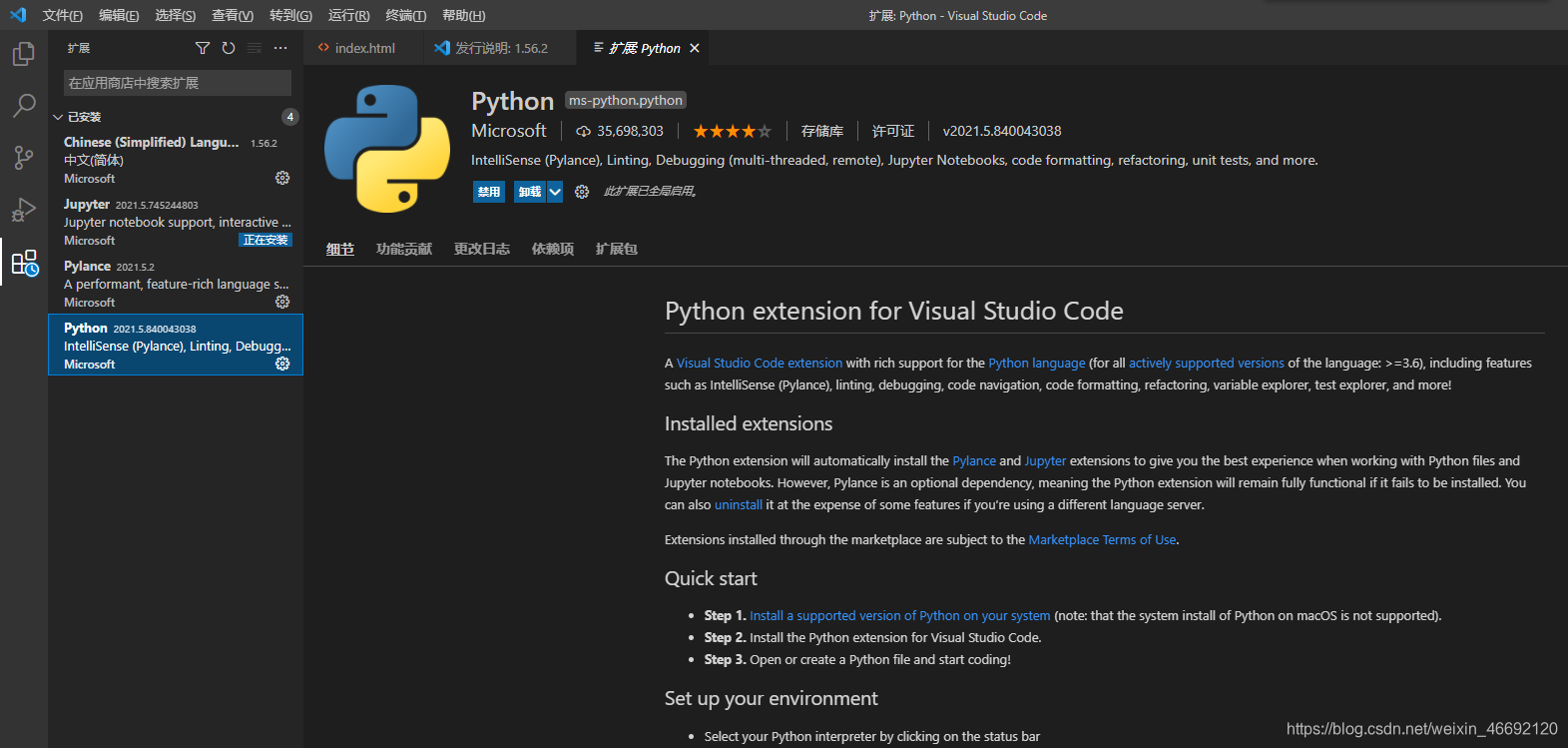Open the Marketplace Terms of Use link

pos(1102,540)
